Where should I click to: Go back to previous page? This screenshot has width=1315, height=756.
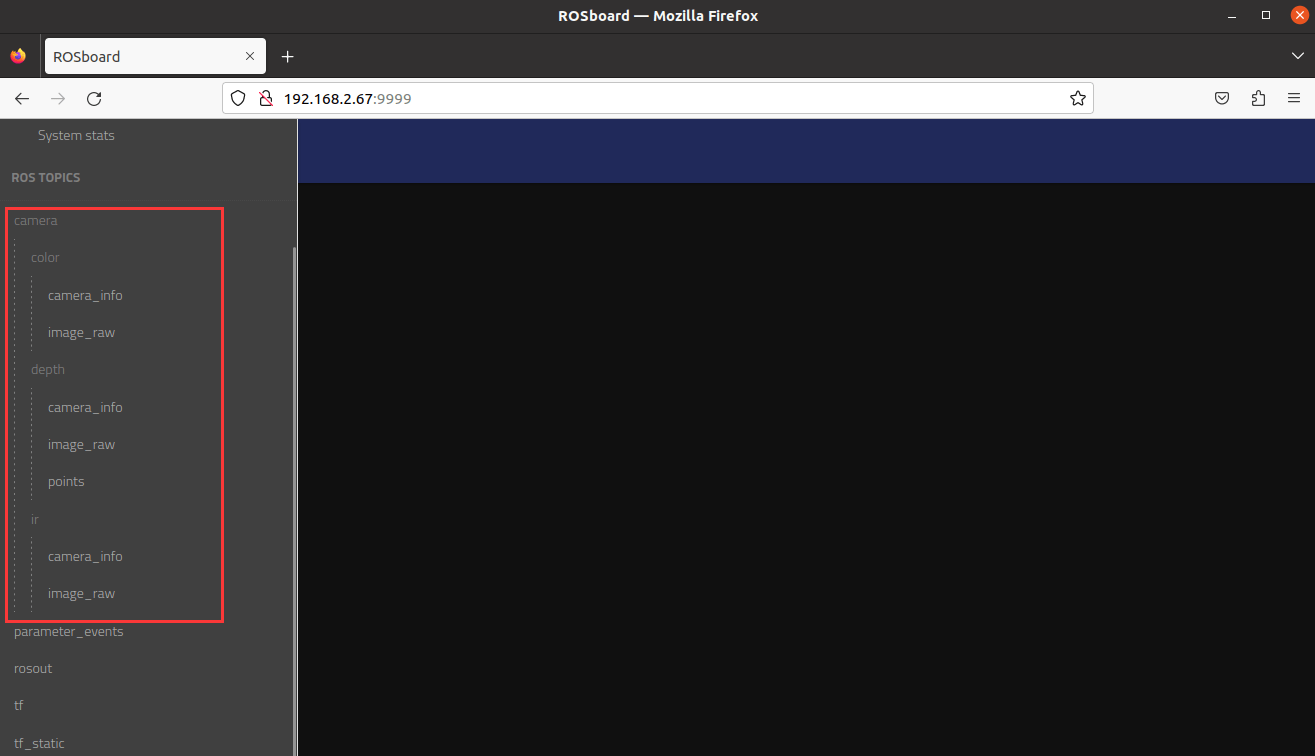[22, 99]
